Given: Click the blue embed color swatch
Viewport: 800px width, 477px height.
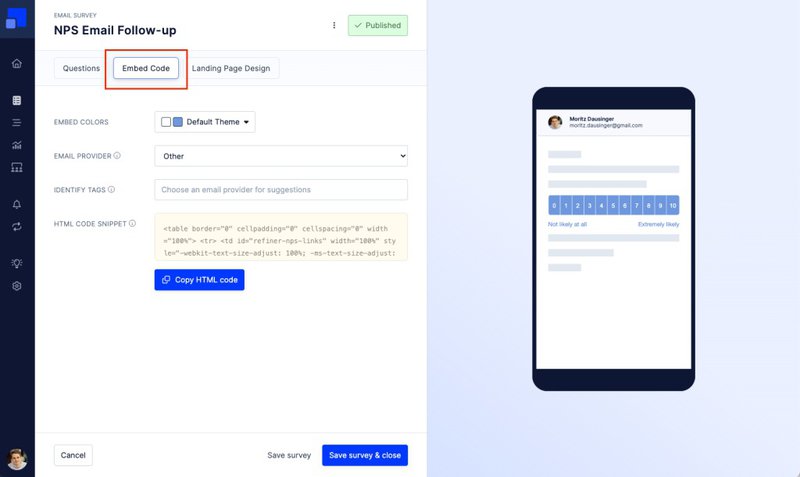Looking at the screenshot, I should (178, 122).
